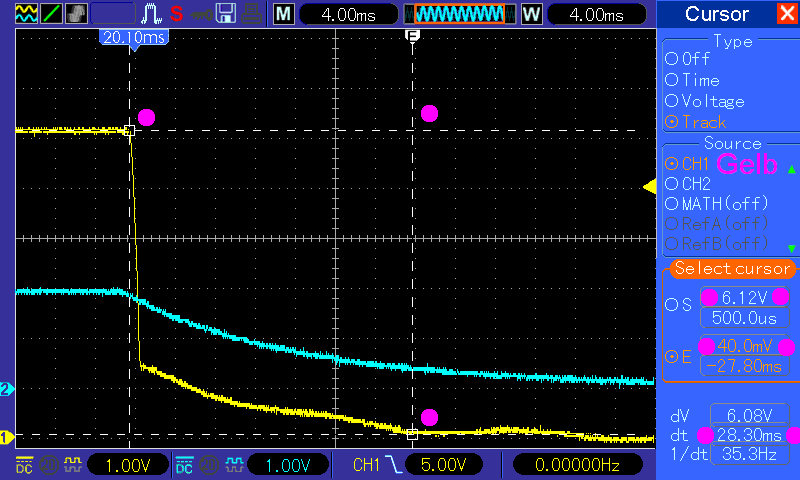Click the 0.00000Hz frequency counter readout
800x480 pixels.
pos(577,464)
